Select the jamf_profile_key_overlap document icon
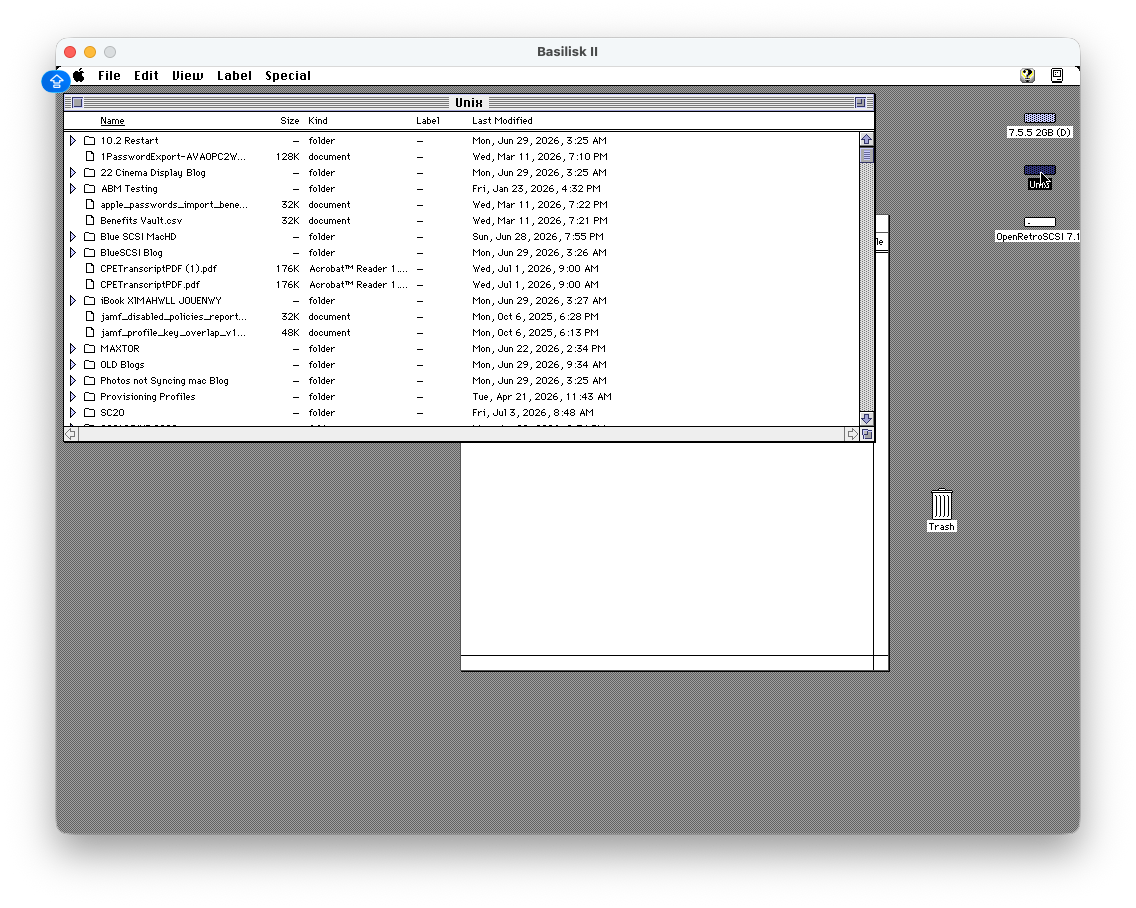The height and width of the screenshot is (908, 1136). (90, 333)
